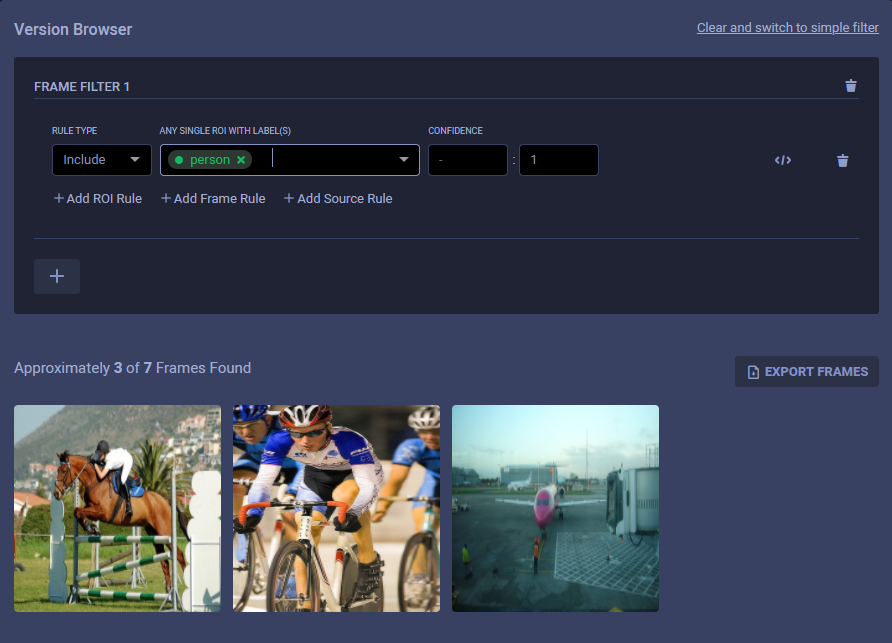Open the airport airplane frame thumbnail

pos(555,508)
